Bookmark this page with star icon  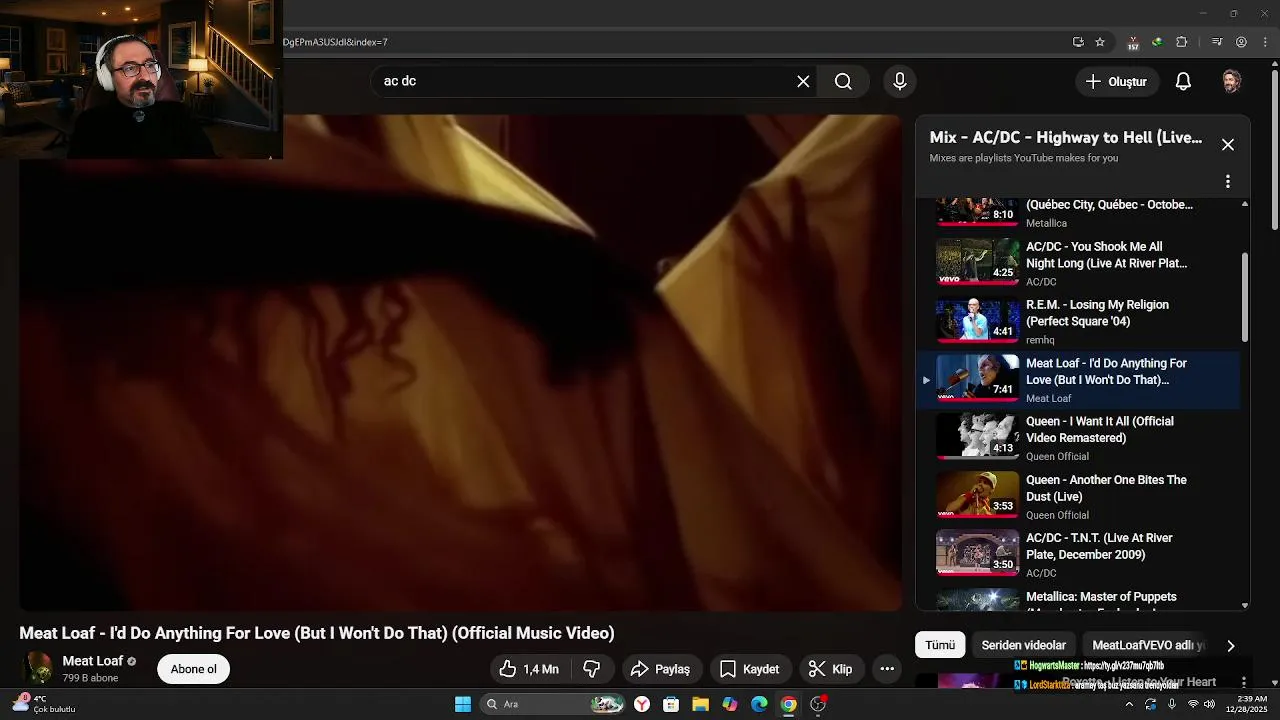point(1100,42)
